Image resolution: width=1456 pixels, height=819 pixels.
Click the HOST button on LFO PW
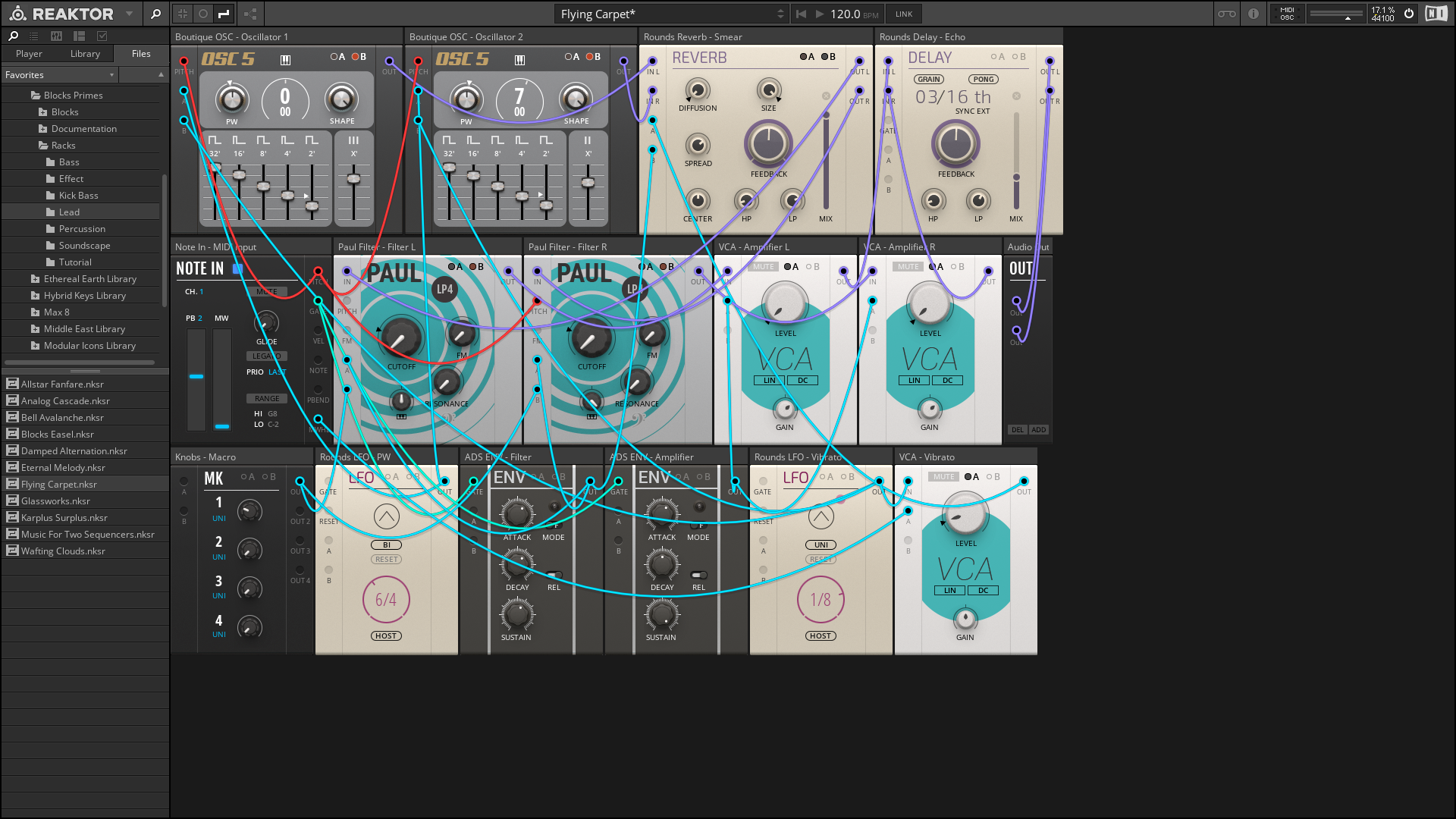pos(386,636)
